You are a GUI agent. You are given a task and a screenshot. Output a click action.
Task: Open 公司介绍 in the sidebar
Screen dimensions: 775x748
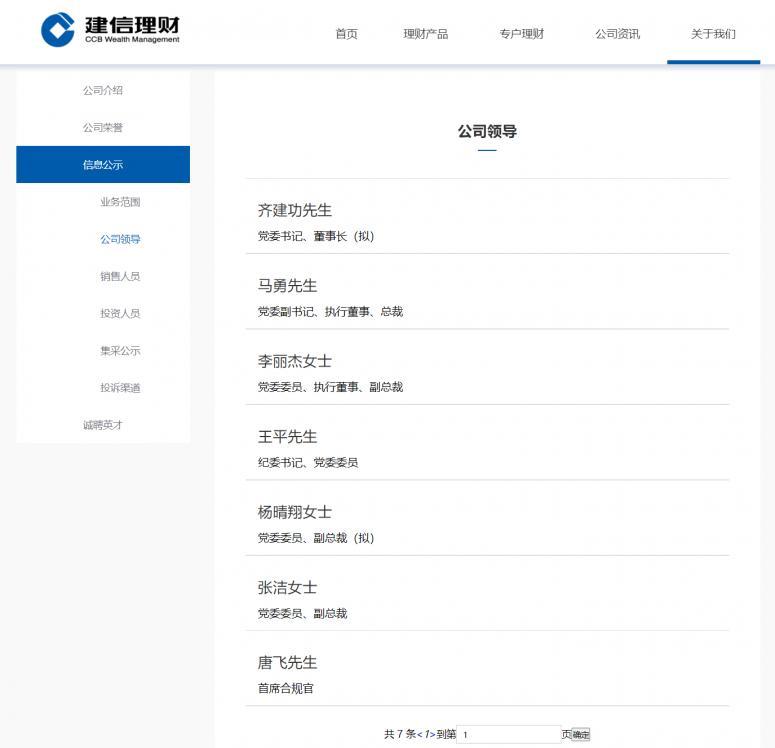[103, 90]
